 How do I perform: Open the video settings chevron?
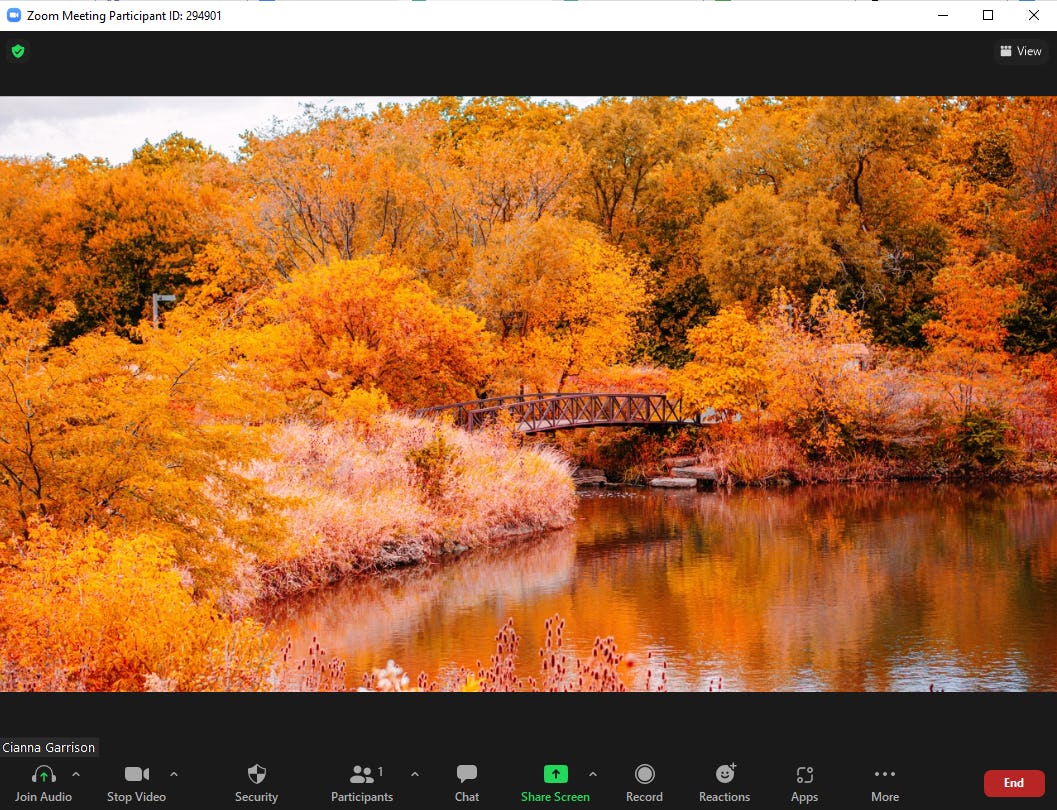(174, 773)
